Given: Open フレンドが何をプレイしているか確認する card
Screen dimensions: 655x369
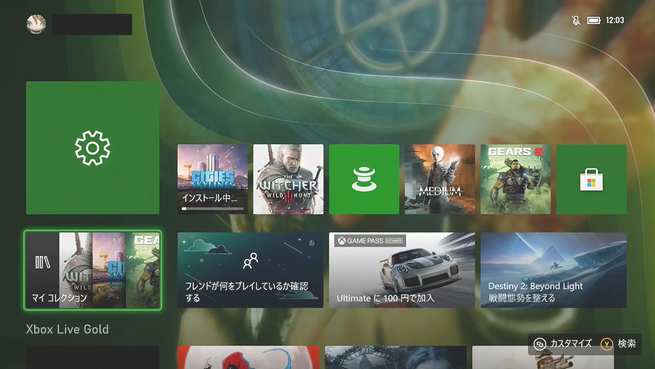Looking at the screenshot, I should click(250, 270).
